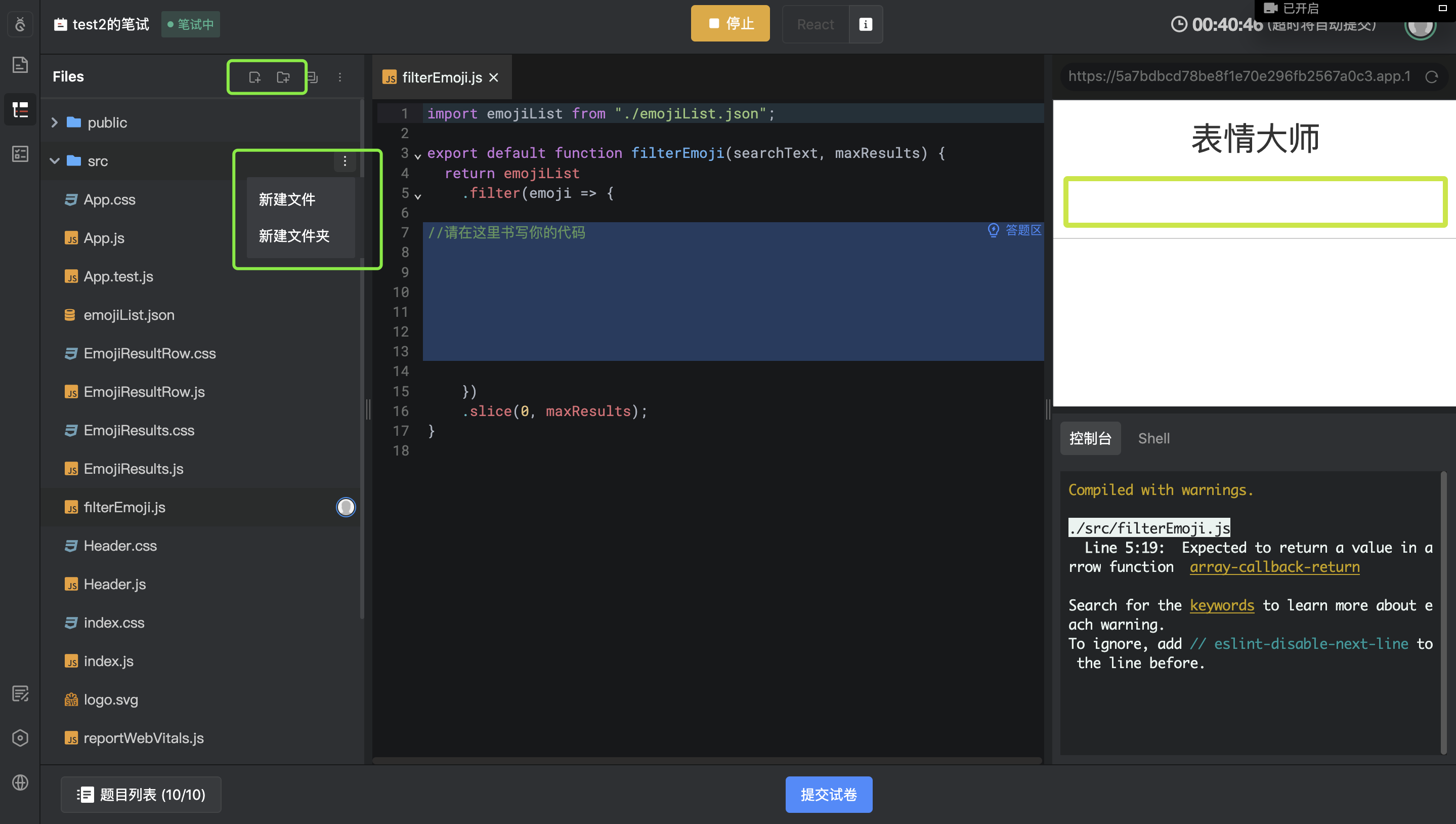This screenshot has width=1456, height=824.
Task: Open the Files panel more options menu
Action: point(340,77)
